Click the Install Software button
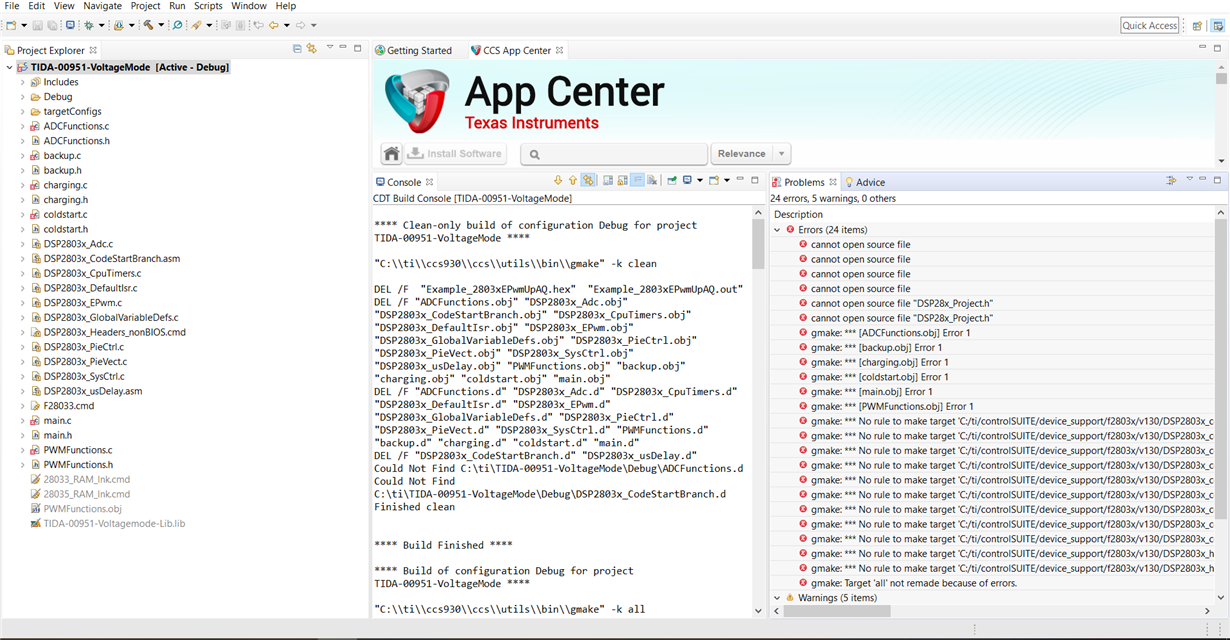The height and width of the screenshot is (640, 1230). pos(456,154)
